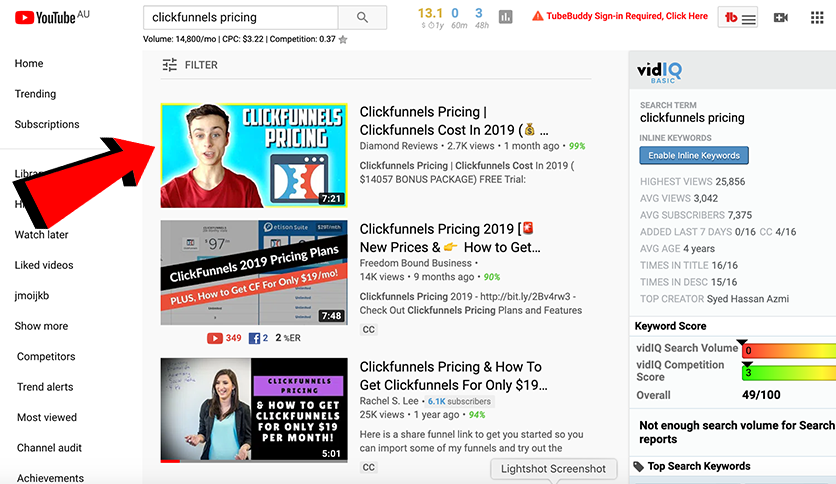This screenshot has width=836, height=484.
Task: Expand Show more in the sidebar
Action: click(x=41, y=326)
